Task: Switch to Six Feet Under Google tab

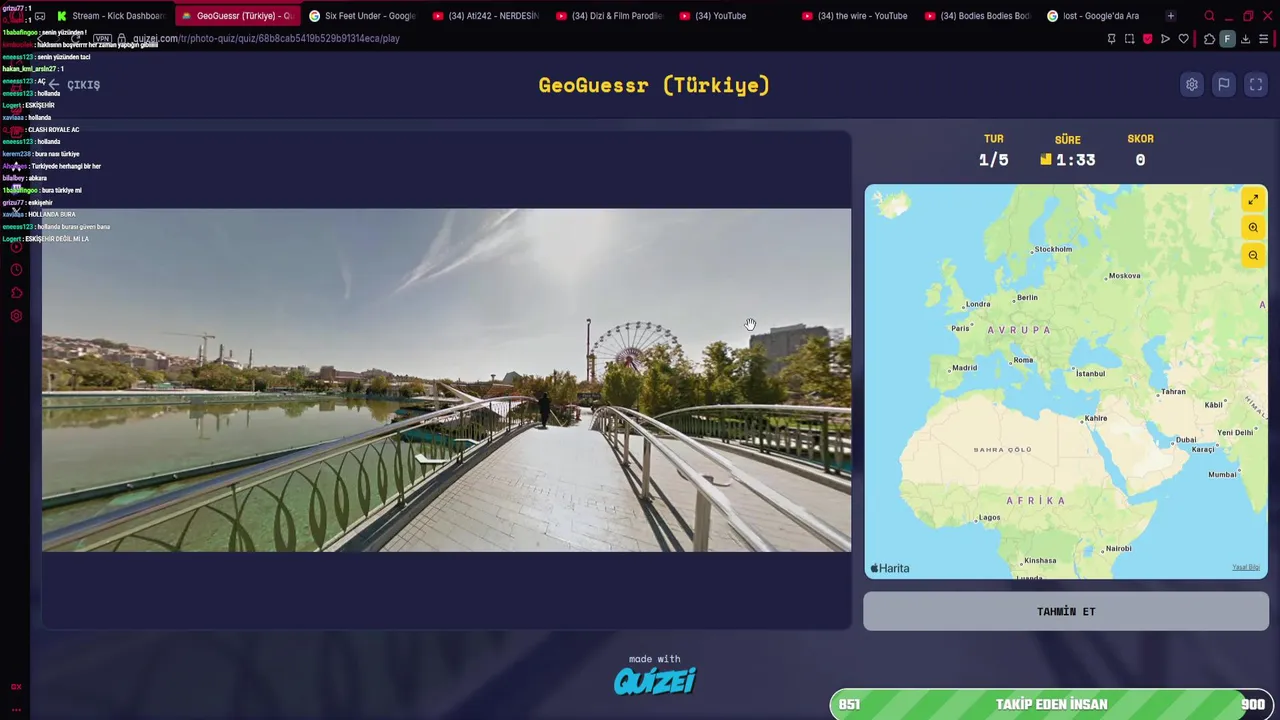Action: click(362, 16)
